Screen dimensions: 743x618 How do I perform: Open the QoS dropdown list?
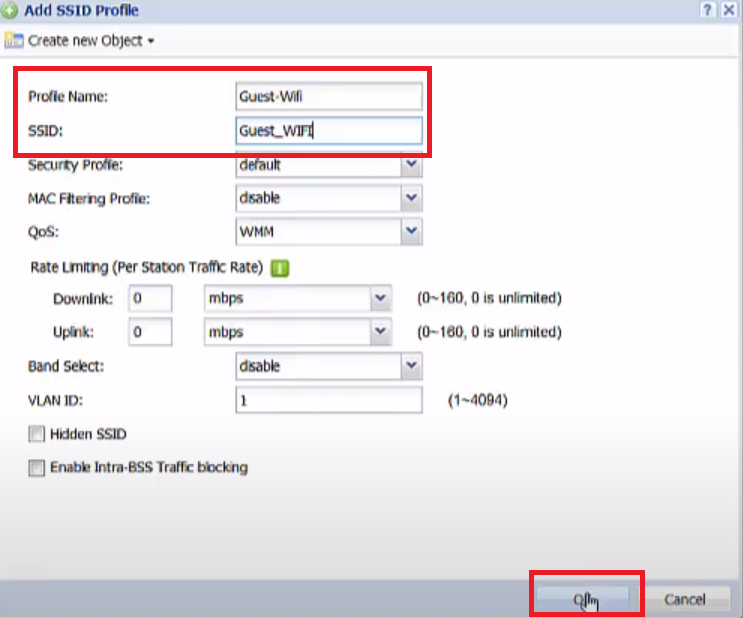point(411,231)
